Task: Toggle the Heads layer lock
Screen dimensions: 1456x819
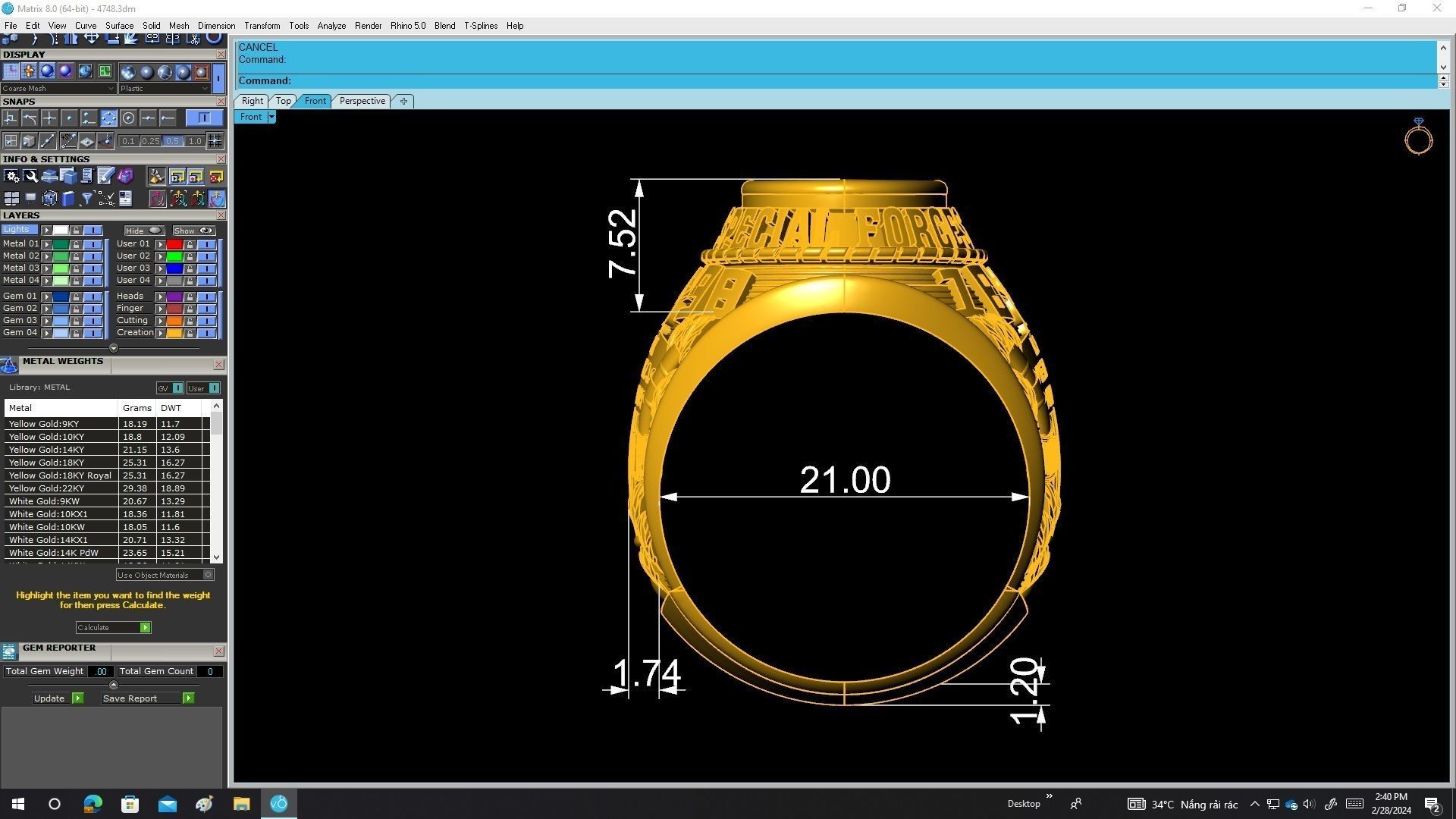Action: (x=190, y=297)
